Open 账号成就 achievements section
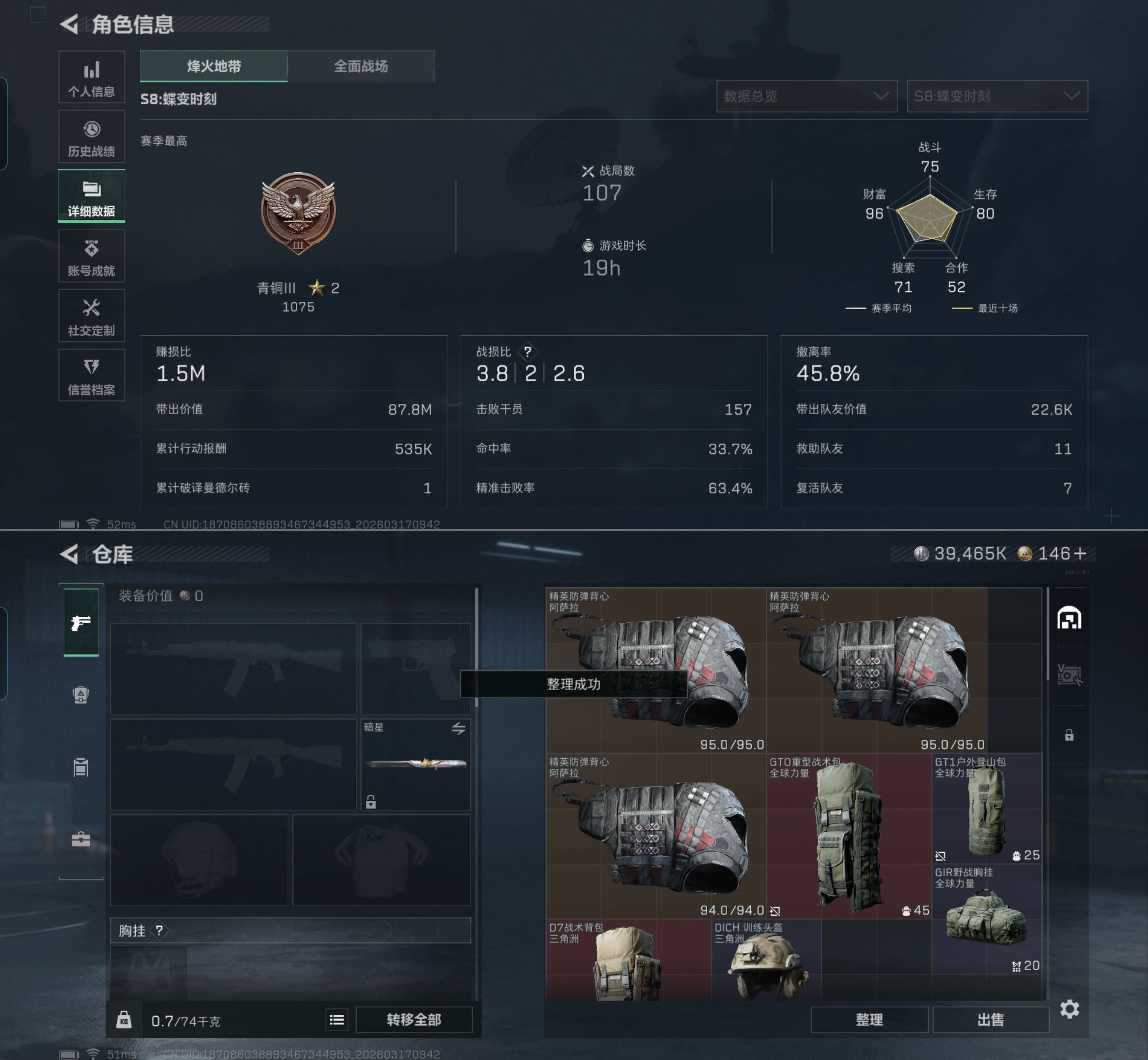This screenshot has height=1060, width=1148. pos(92,256)
